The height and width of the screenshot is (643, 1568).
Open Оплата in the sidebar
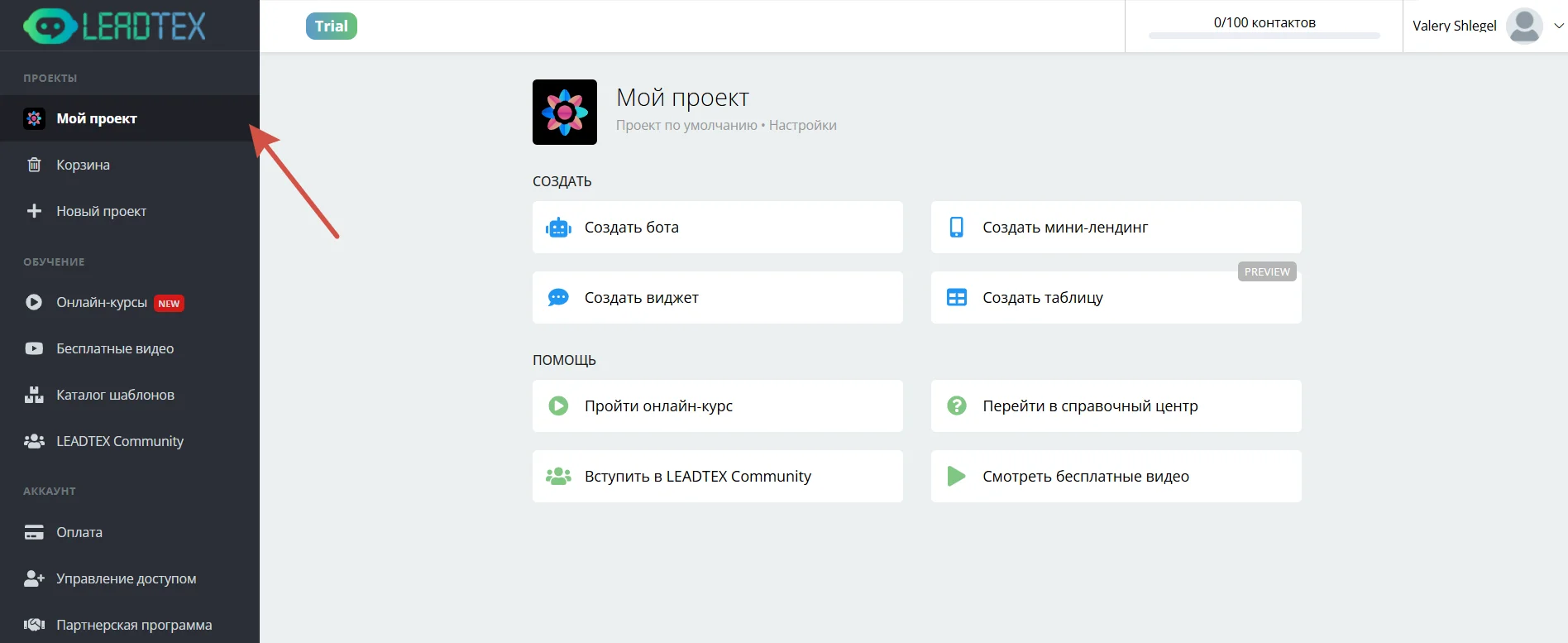[130, 532]
